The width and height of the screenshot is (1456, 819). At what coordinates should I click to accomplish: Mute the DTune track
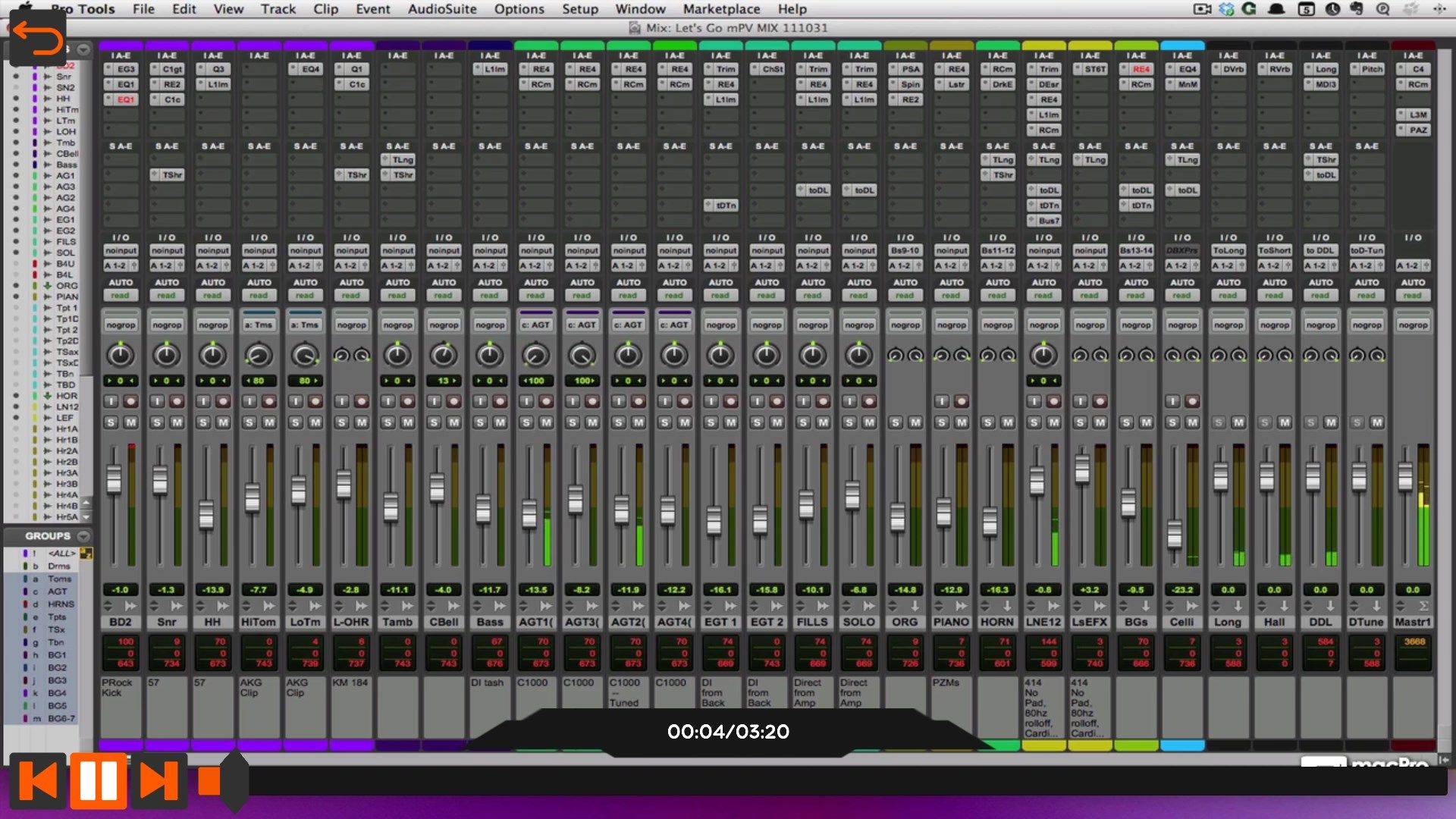(1377, 422)
